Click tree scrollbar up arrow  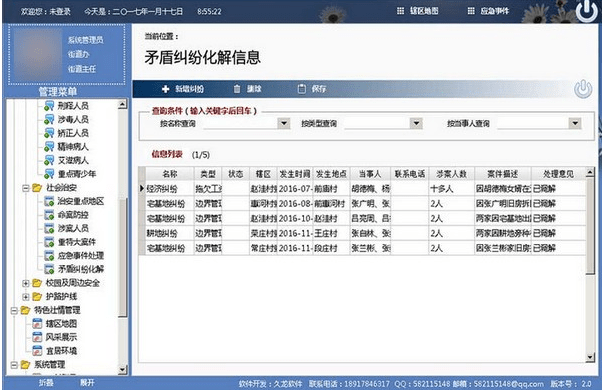(x=122, y=104)
